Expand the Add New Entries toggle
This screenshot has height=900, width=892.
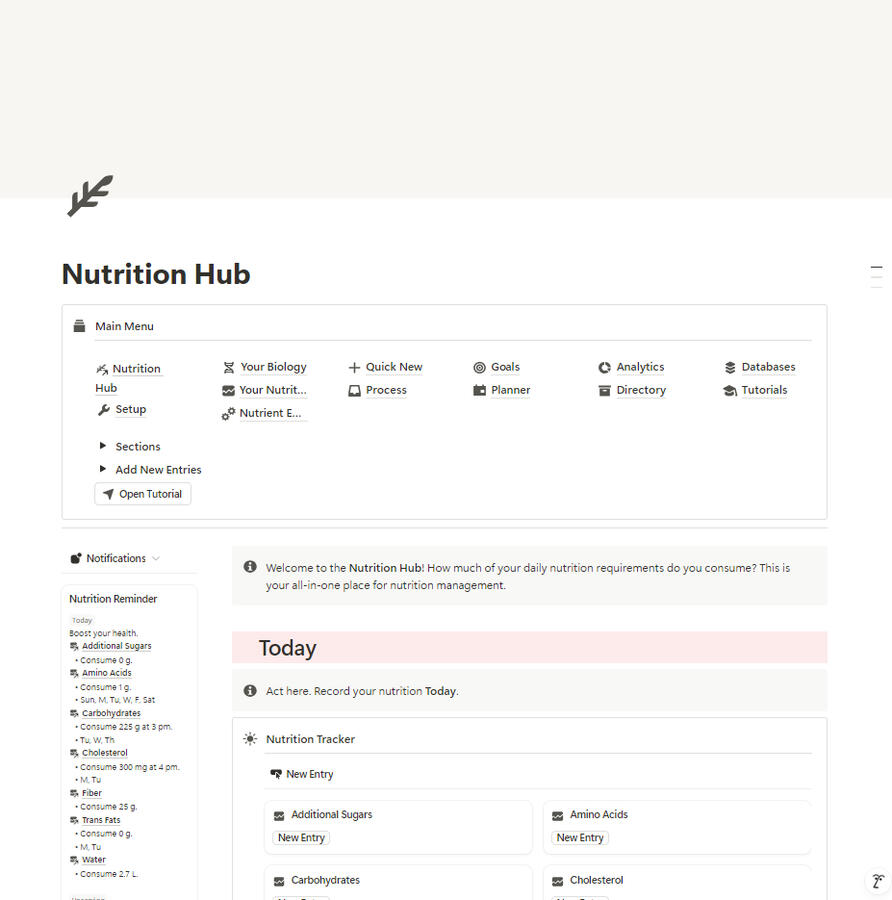[103, 469]
